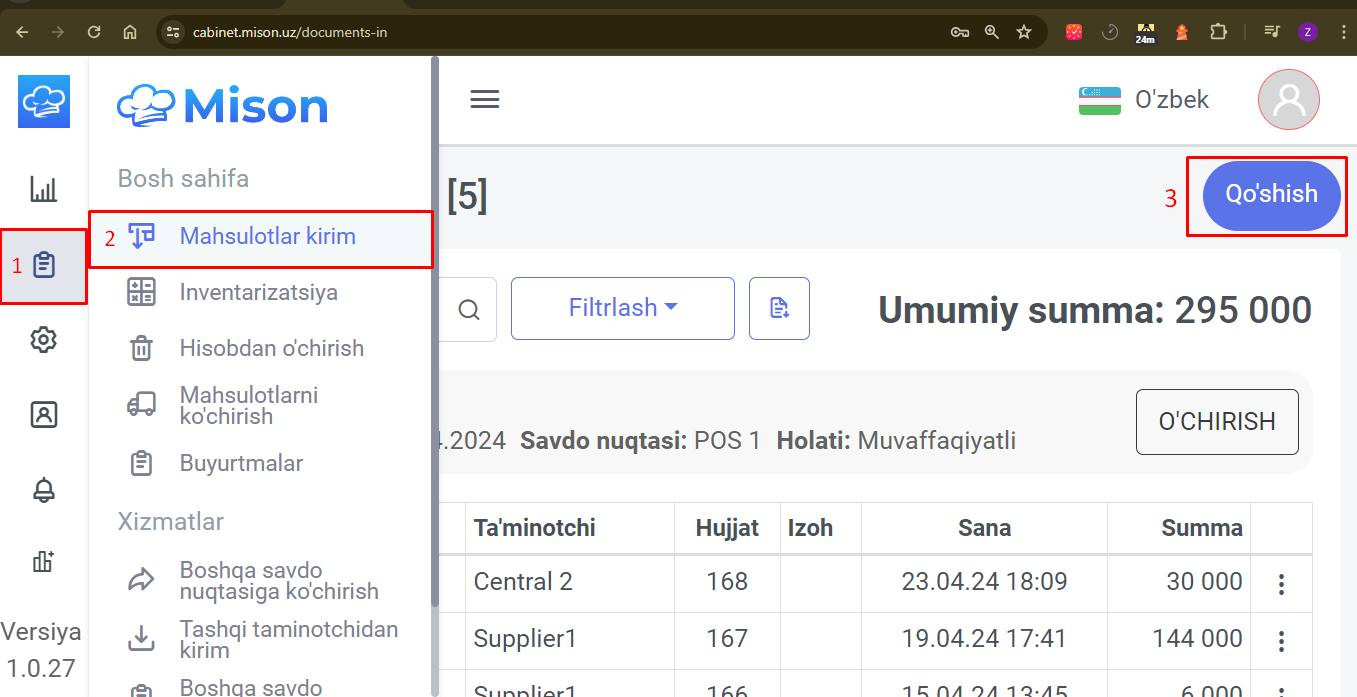Click the password key icon in the address bar
The height and width of the screenshot is (697, 1357).
[x=960, y=32]
